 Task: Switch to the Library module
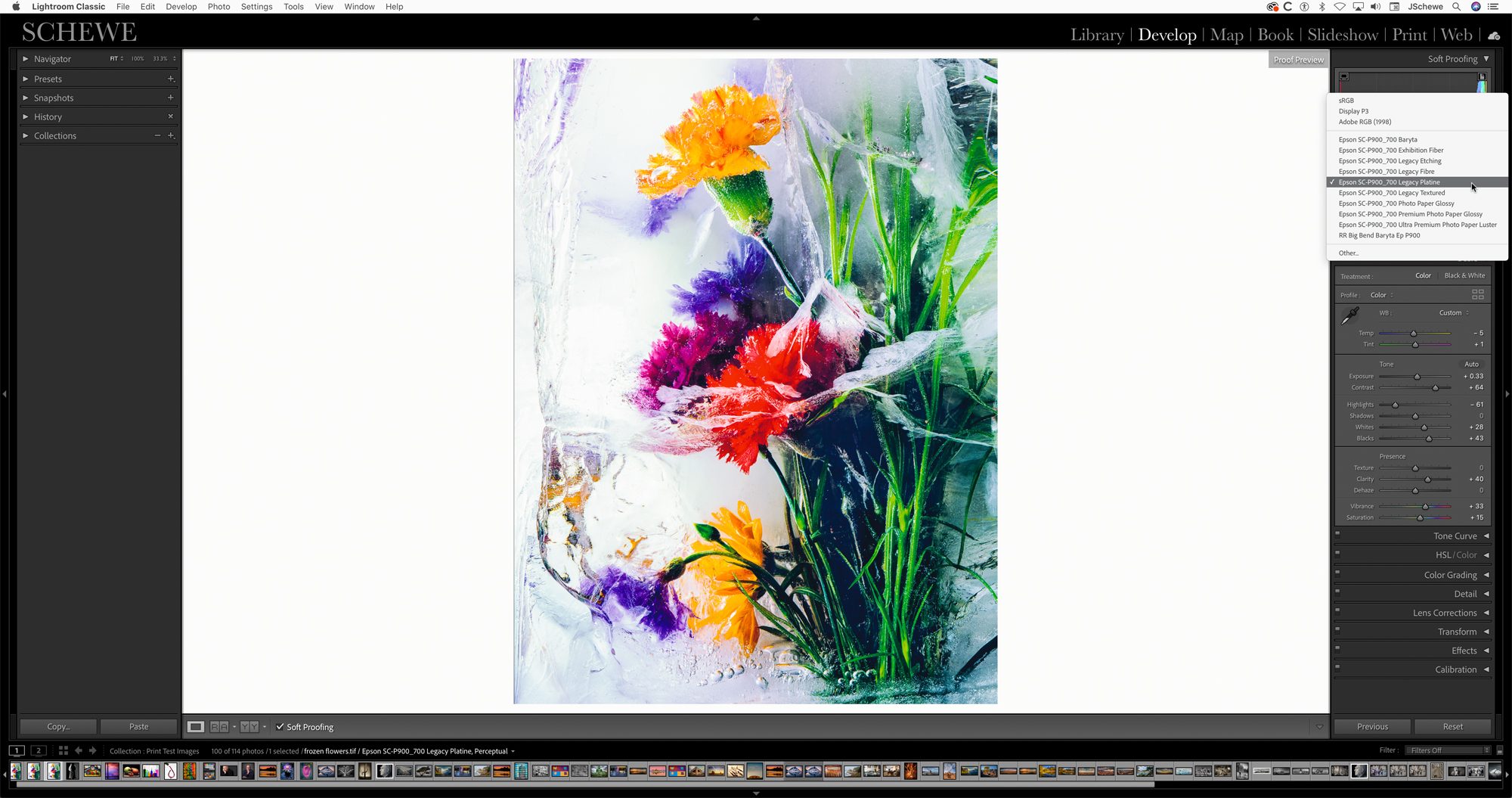1096,35
